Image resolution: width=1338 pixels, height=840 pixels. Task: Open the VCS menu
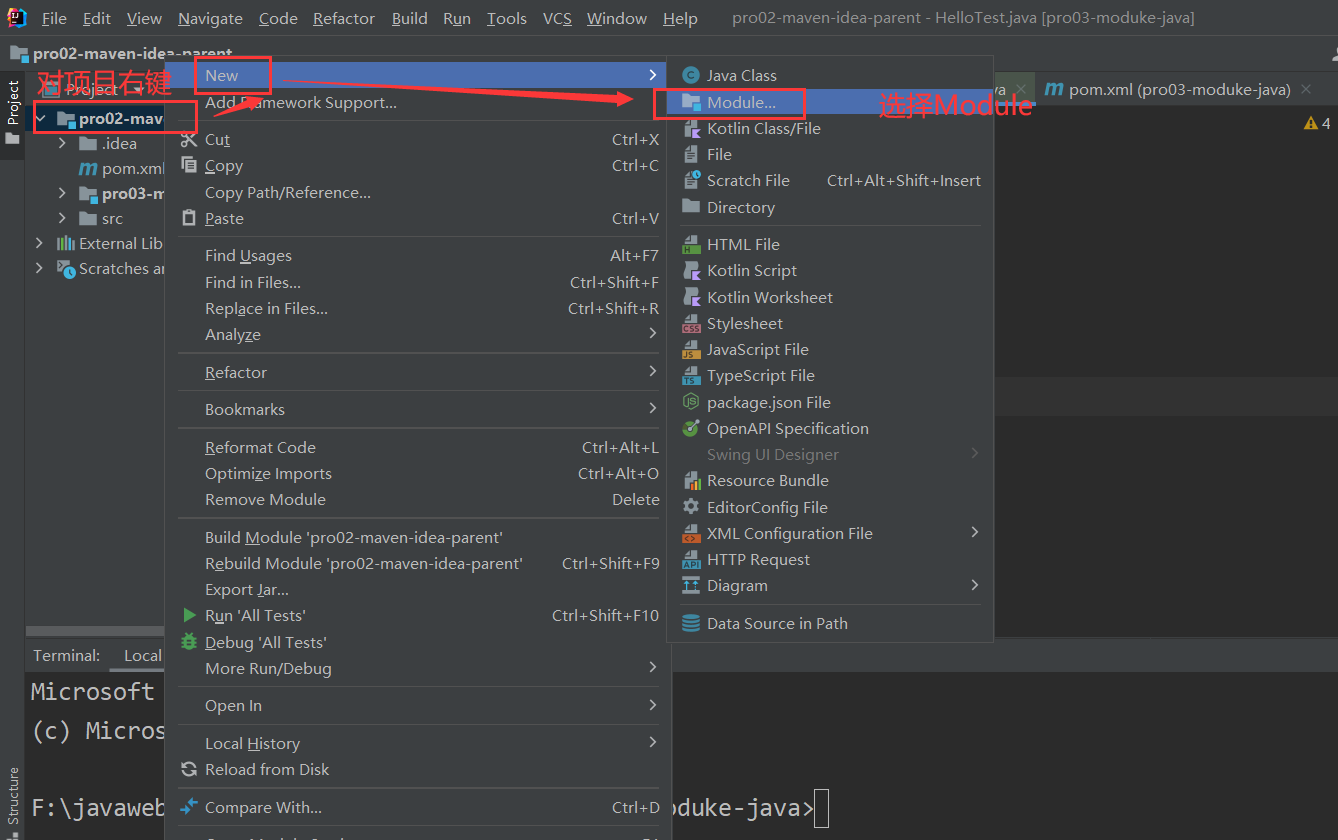pyautogui.click(x=557, y=19)
